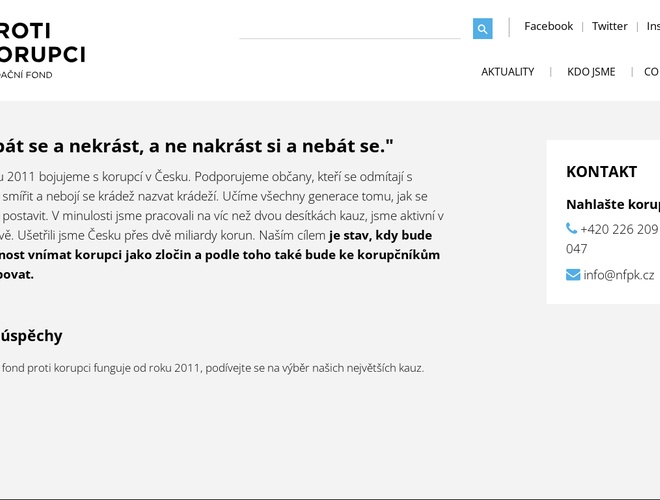Open the Proti korupci logo homepage
Image resolution: width=660 pixels, height=500 pixels.
(x=40, y=43)
